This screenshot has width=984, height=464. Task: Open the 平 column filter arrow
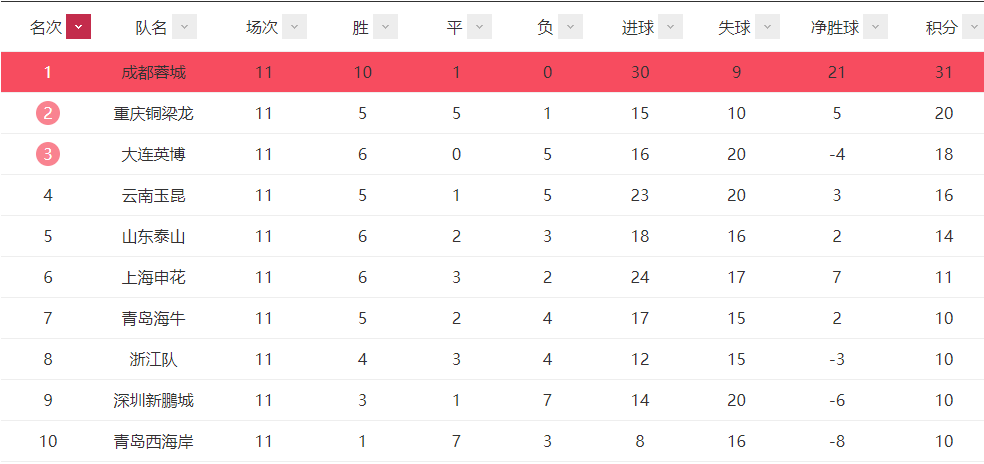[479, 27]
